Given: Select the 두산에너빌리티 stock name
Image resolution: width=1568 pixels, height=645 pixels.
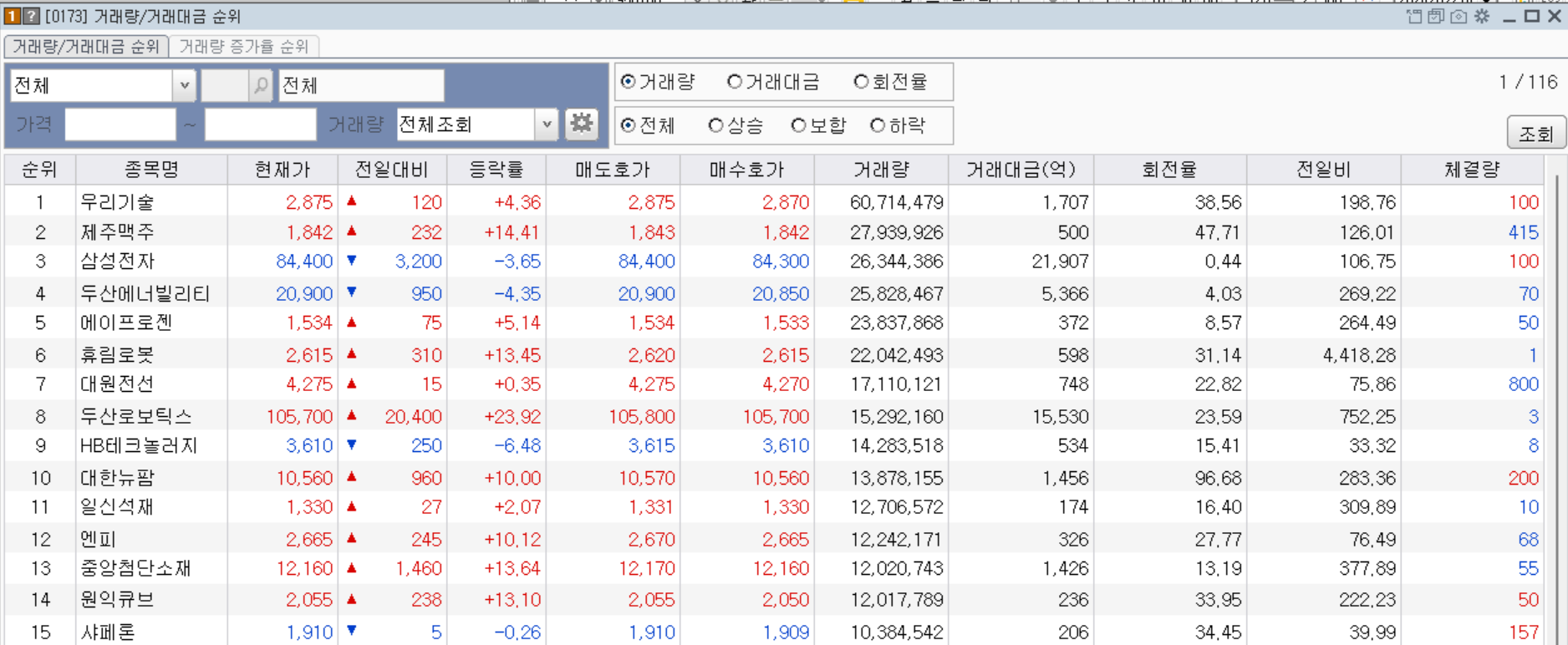Looking at the screenshot, I should 145,293.
